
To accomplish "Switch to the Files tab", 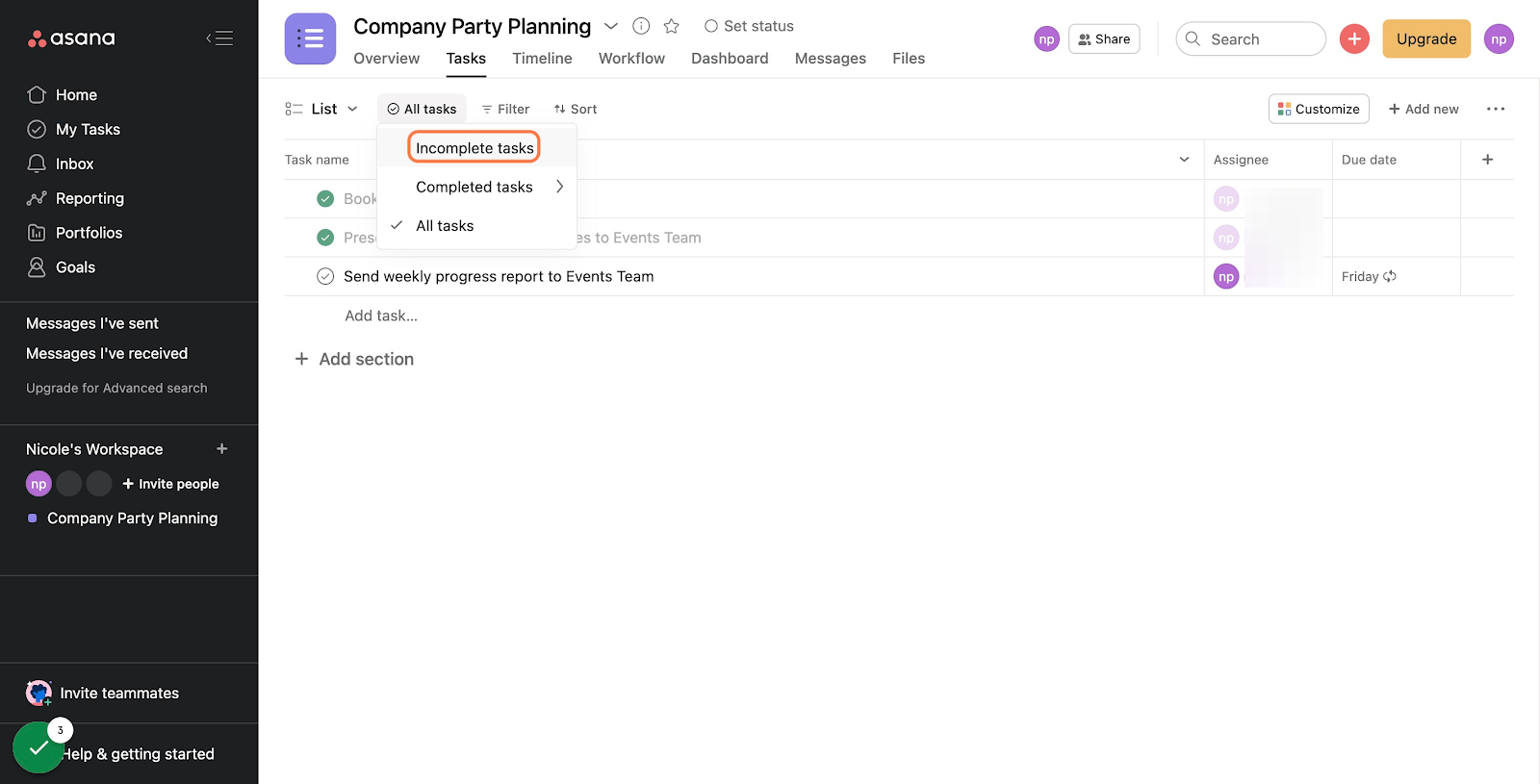I will tap(909, 58).
